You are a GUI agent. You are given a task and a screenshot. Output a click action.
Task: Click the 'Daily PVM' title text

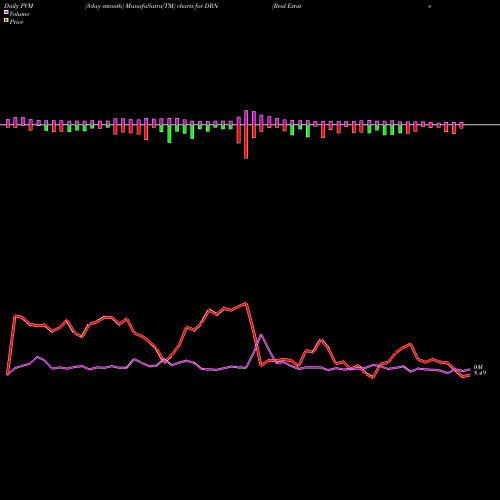pos(18,6)
